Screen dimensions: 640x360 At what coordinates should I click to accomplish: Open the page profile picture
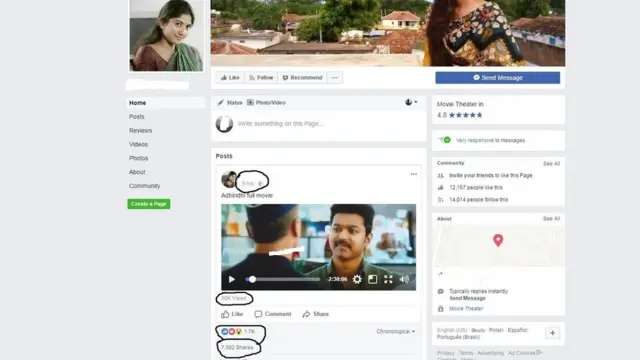pyautogui.click(x=166, y=36)
